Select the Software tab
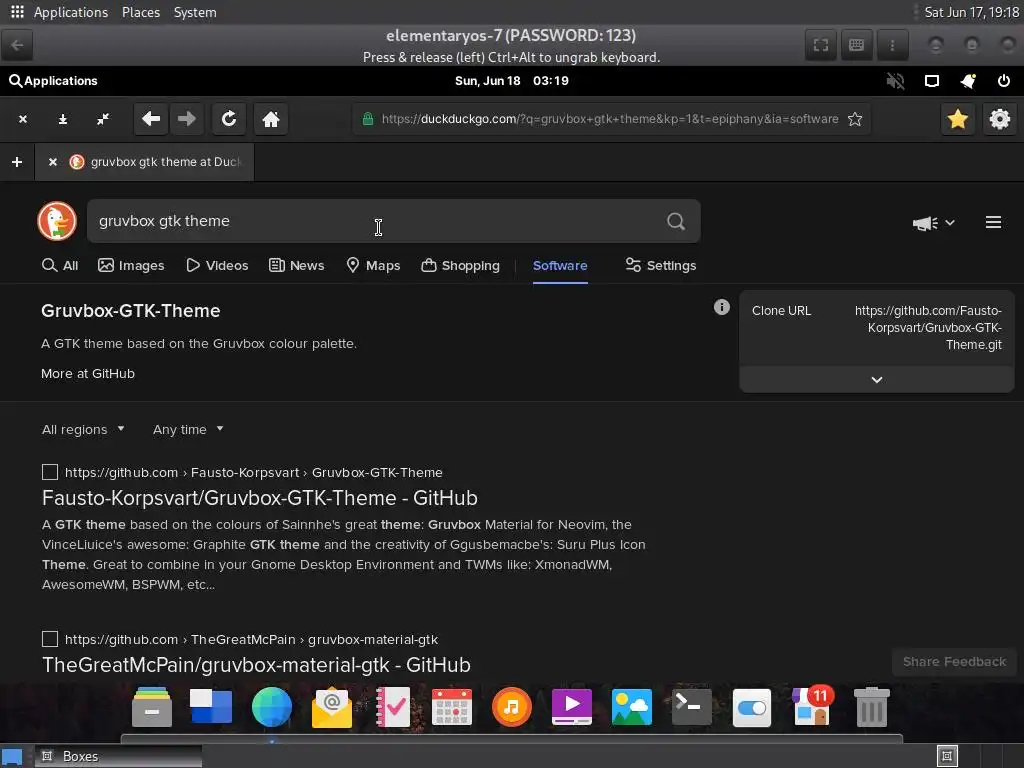The height and width of the screenshot is (768, 1024). point(560,265)
